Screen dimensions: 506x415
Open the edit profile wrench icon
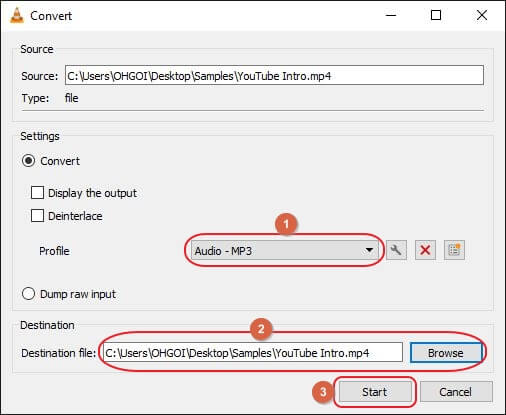point(396,250)
